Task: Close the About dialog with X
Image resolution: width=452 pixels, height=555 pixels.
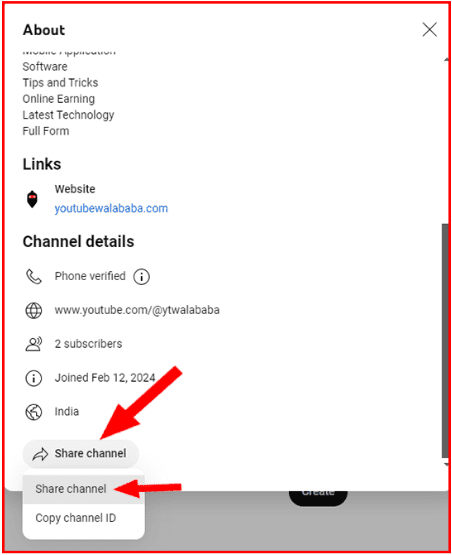Action: click(x=429, y=30)
